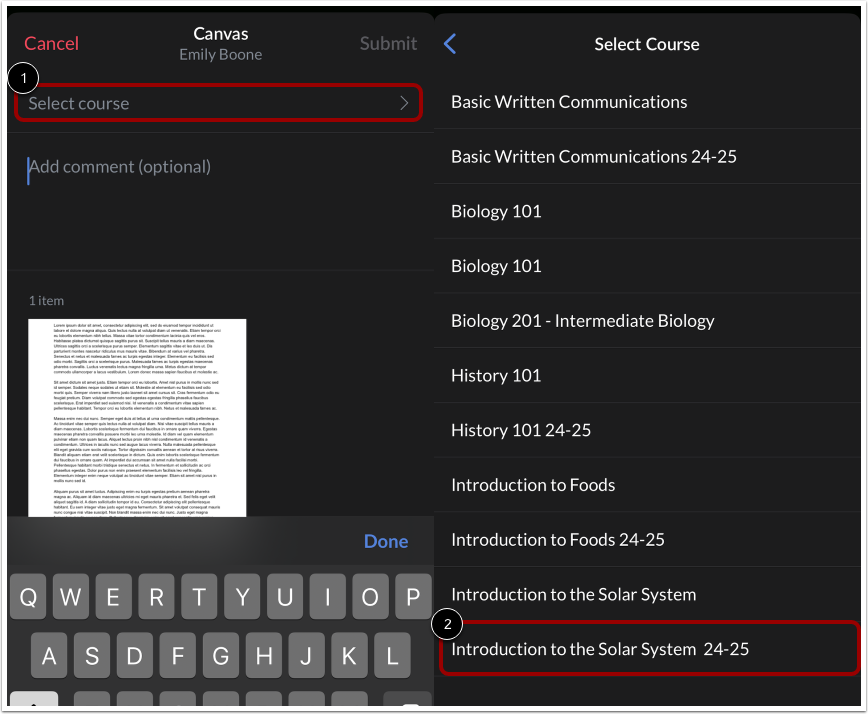Tap the J key on keyboard
The height and width of the screenshot is (714, 868).
306,656
